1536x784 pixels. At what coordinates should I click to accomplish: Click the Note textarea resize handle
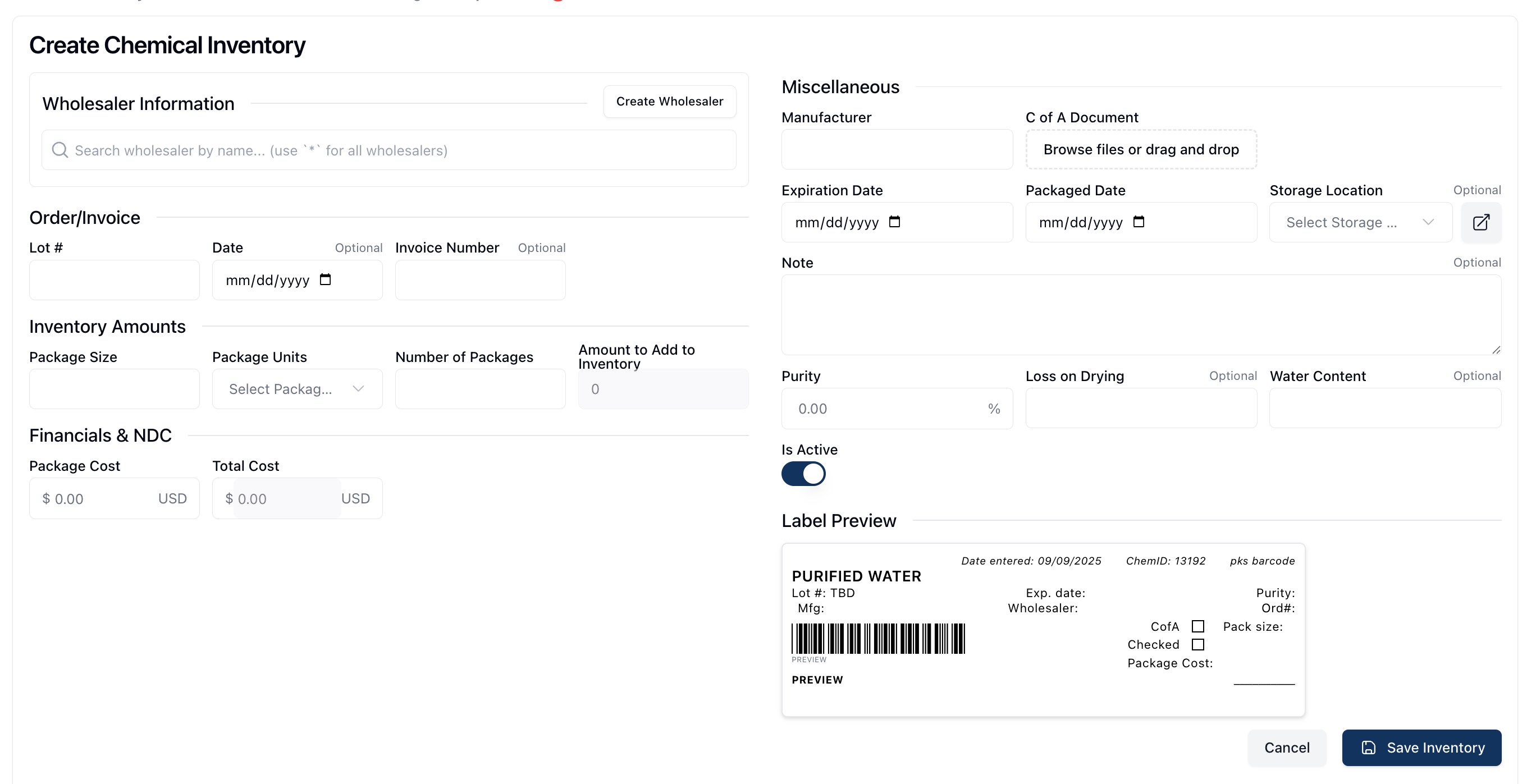[1496, 350]
